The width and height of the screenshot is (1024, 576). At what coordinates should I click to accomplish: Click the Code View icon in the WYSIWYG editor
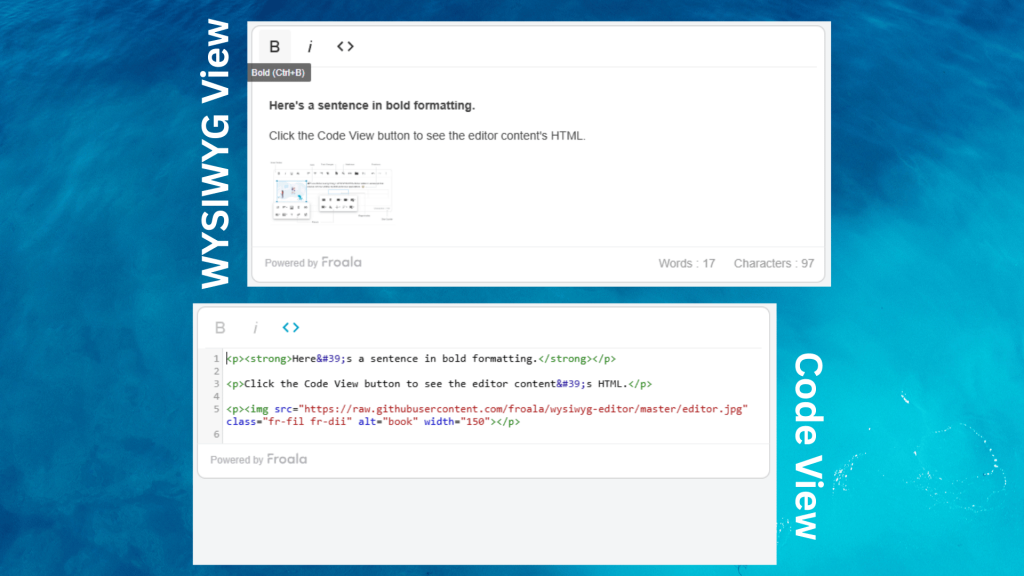click(x=344, y=45)
